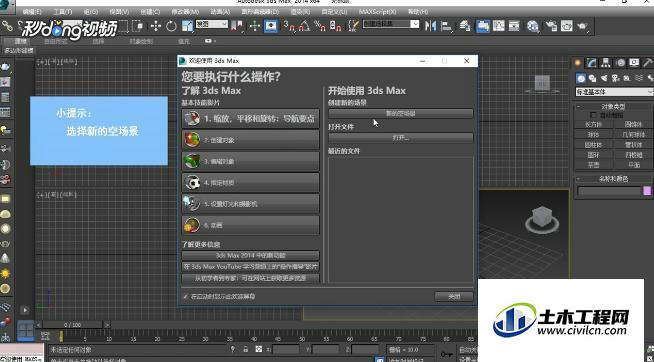Open the Animation menu
The image size is (654, 362).
(220, 12)
